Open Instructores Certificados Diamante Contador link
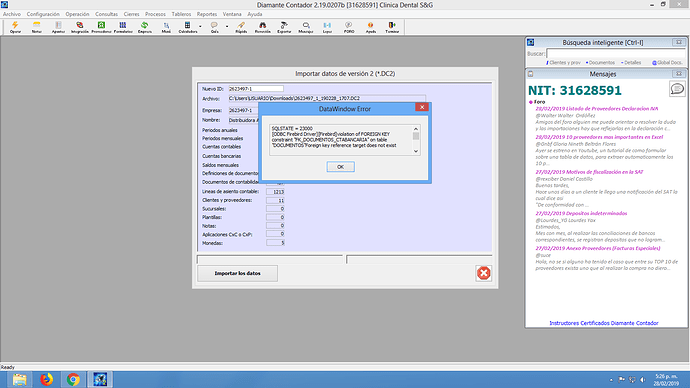690x388 pixels. pyautogui.click(x=604, y=323)
